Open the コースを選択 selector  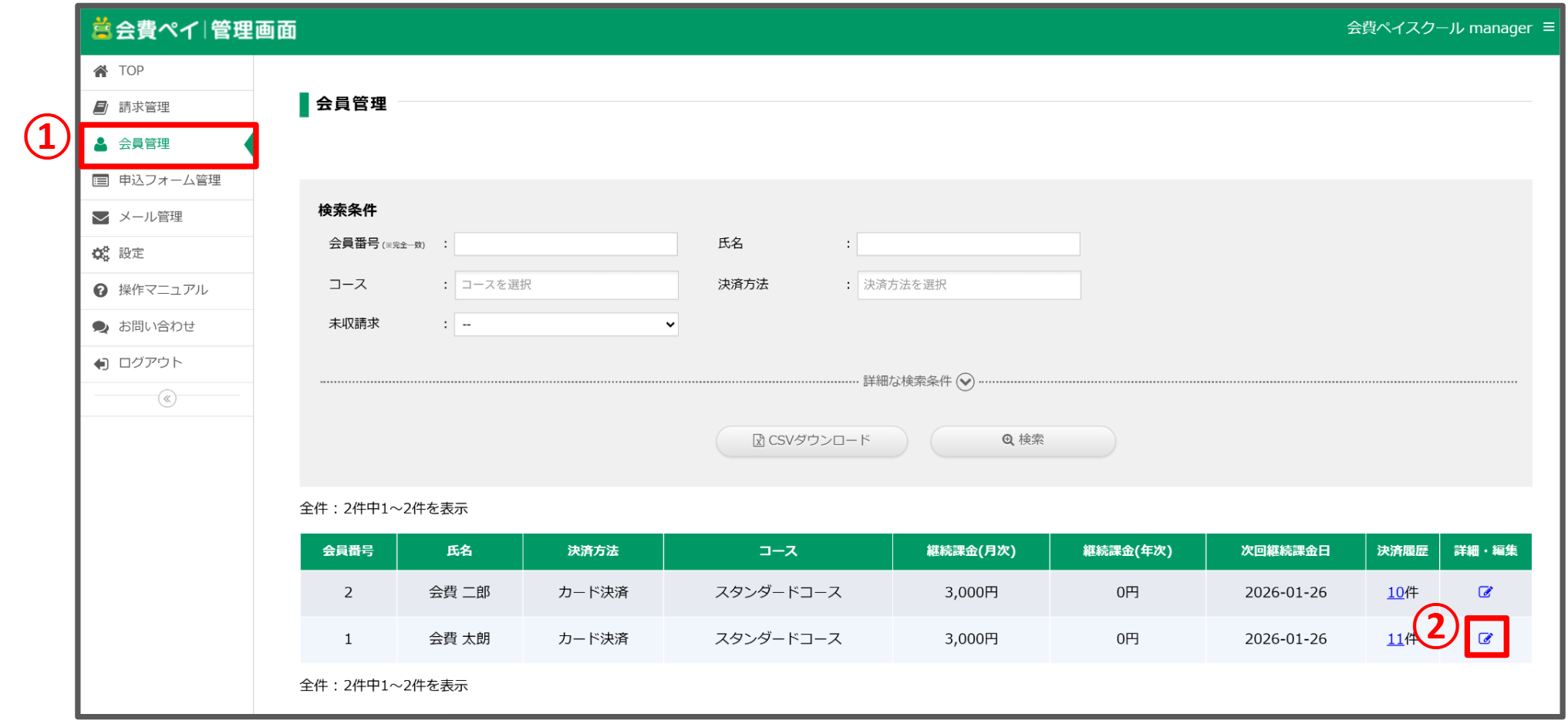565,285
